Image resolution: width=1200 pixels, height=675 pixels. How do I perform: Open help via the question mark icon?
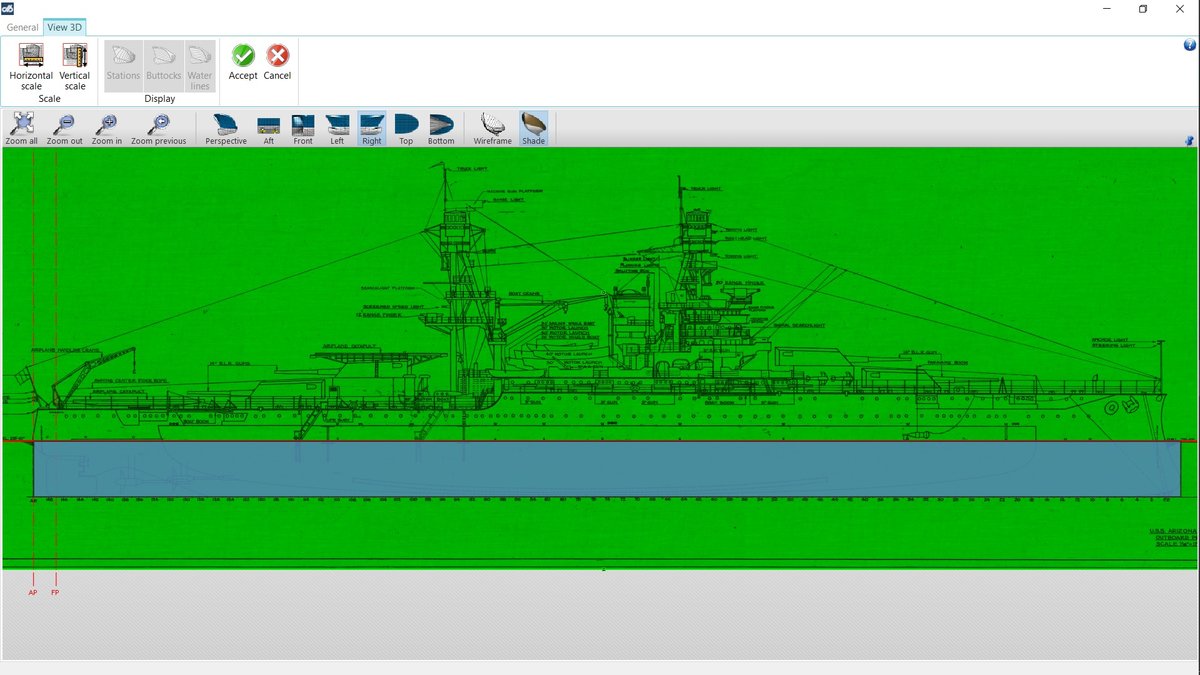point(1189,45)
